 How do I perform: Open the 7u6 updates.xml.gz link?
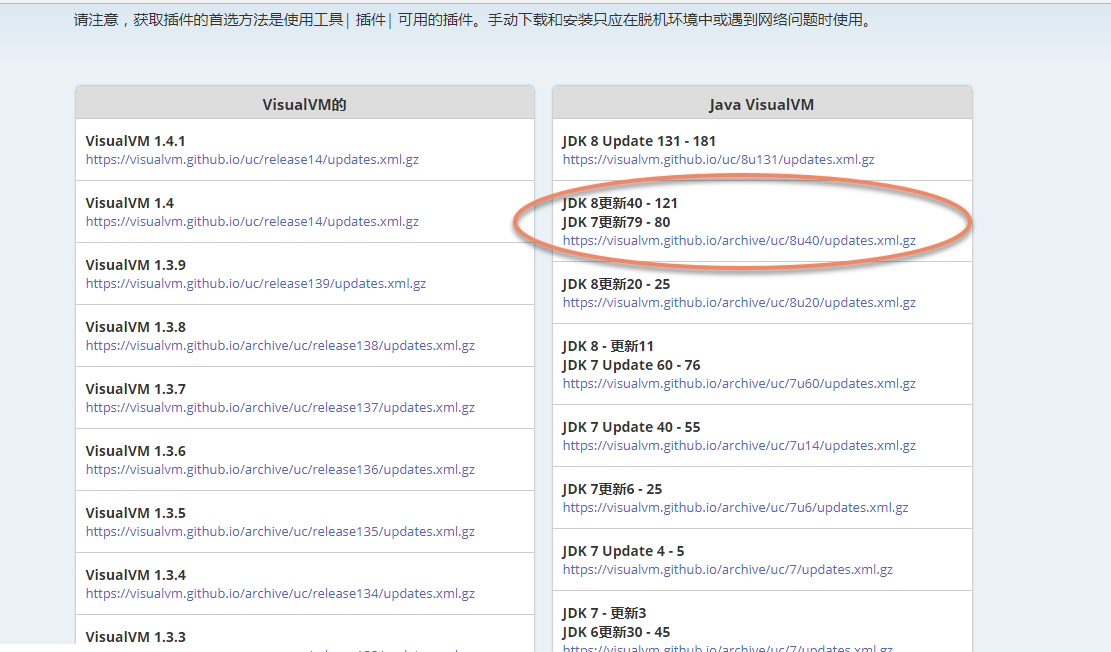[735, 507]
